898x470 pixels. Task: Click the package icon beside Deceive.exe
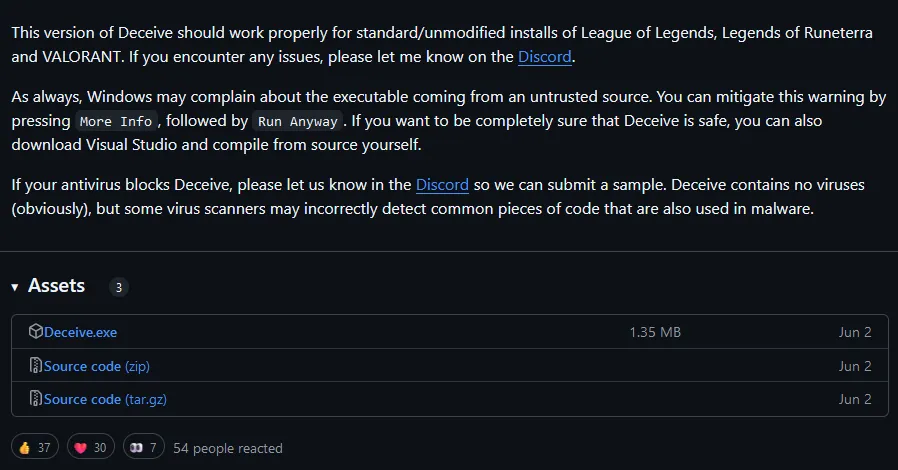point(36,332)
